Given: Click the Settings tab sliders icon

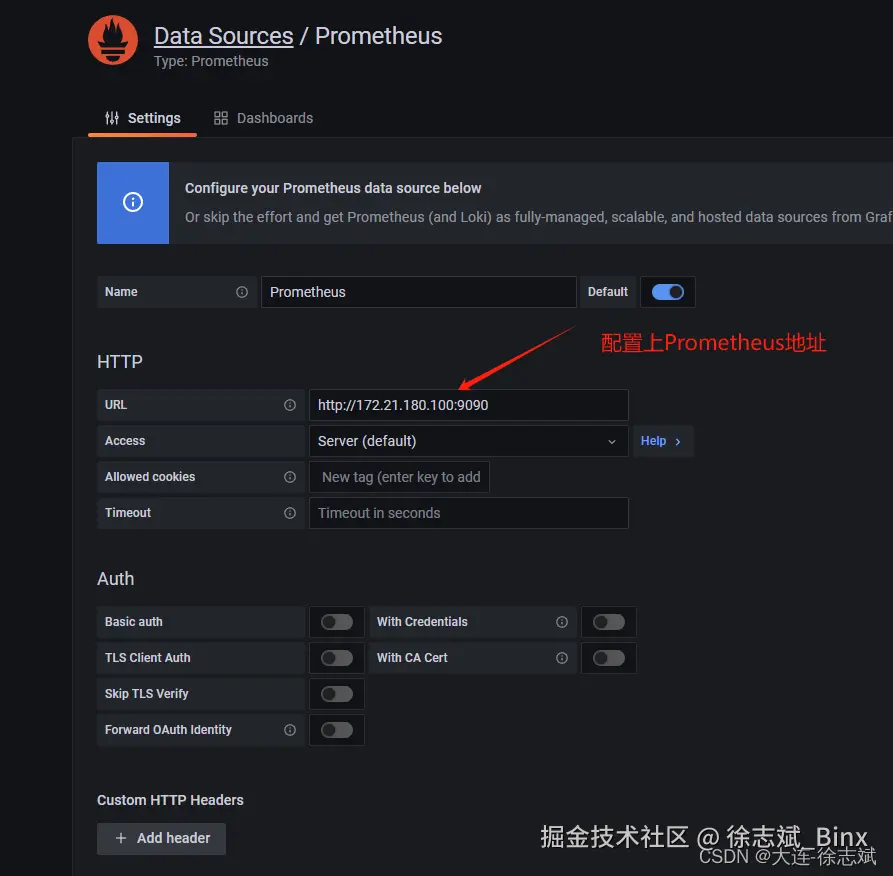Looking at the screenshot, I should (x=112, y=118).
